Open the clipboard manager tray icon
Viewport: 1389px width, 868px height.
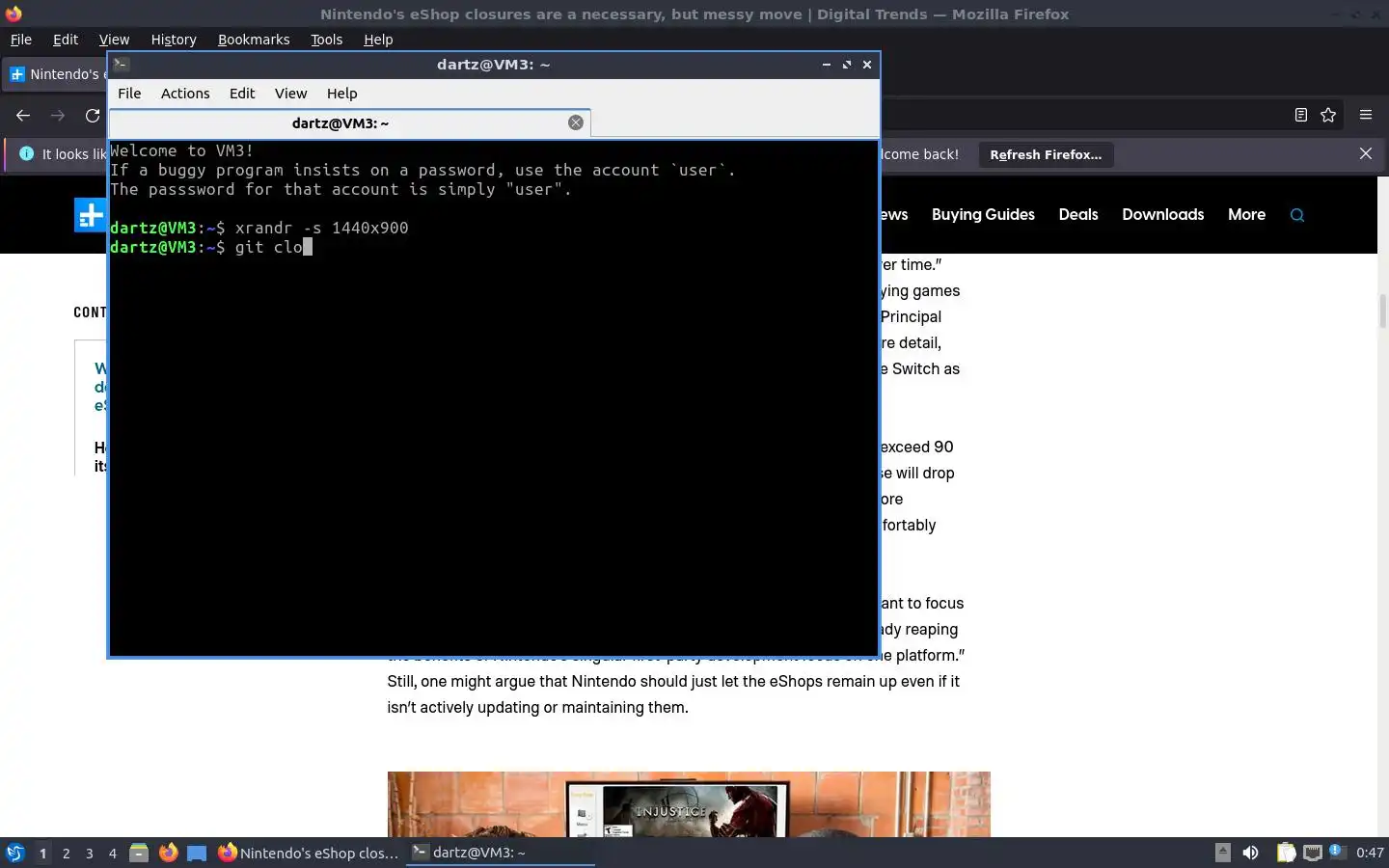tap(1286, 853)
